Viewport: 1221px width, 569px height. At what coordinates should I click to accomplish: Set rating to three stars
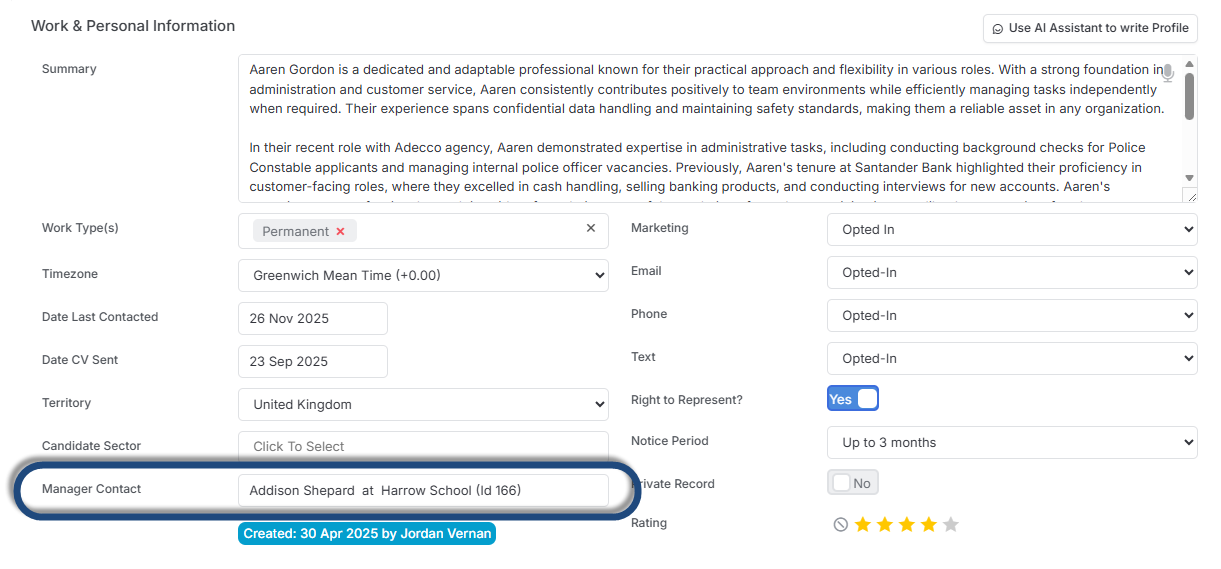(x=906, y=524)
